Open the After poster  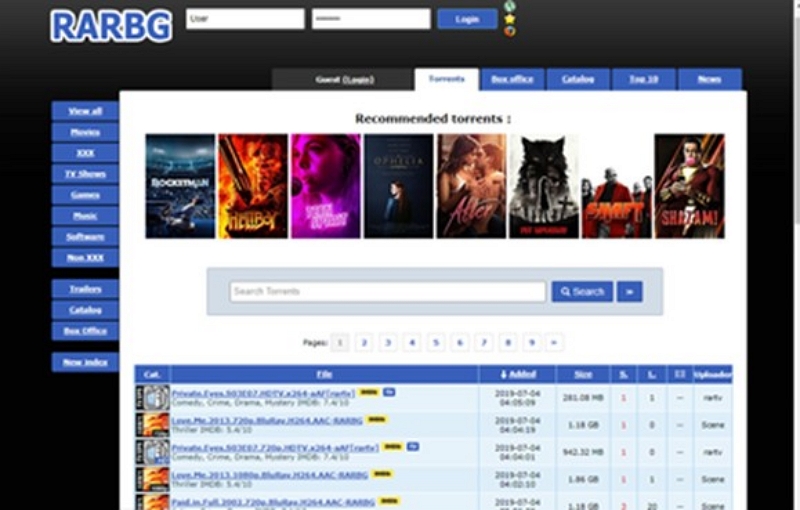click(471, 186)
